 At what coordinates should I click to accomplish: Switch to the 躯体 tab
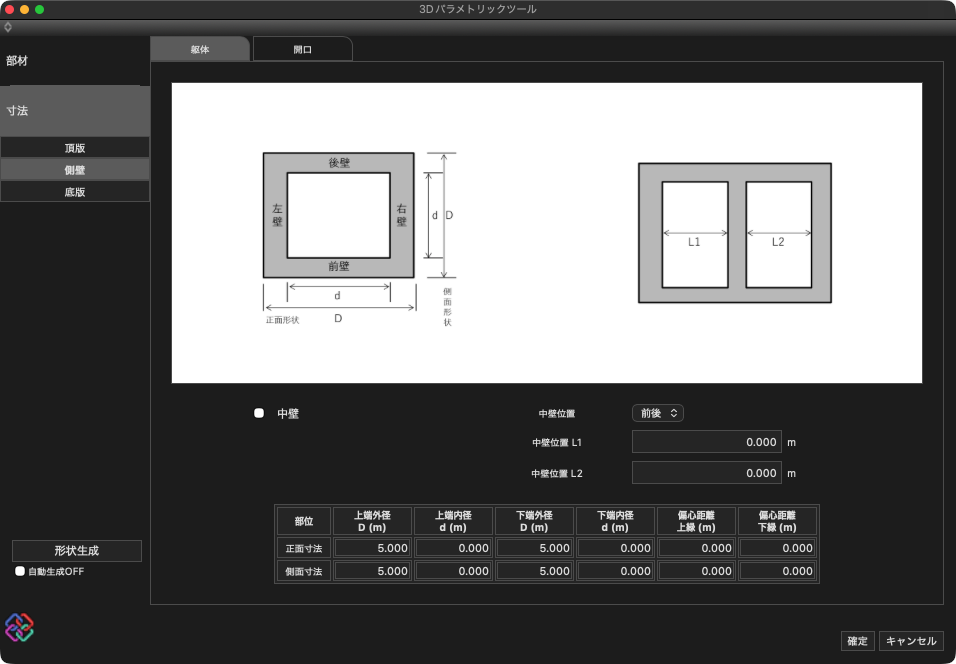point(199,49)
